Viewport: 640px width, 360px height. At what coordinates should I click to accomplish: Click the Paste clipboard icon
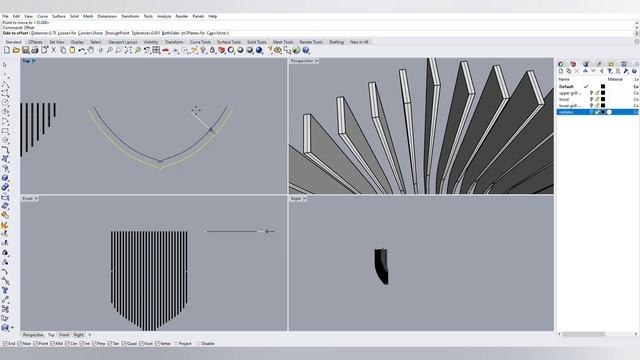pyautogui.click(x=72, y=50)
